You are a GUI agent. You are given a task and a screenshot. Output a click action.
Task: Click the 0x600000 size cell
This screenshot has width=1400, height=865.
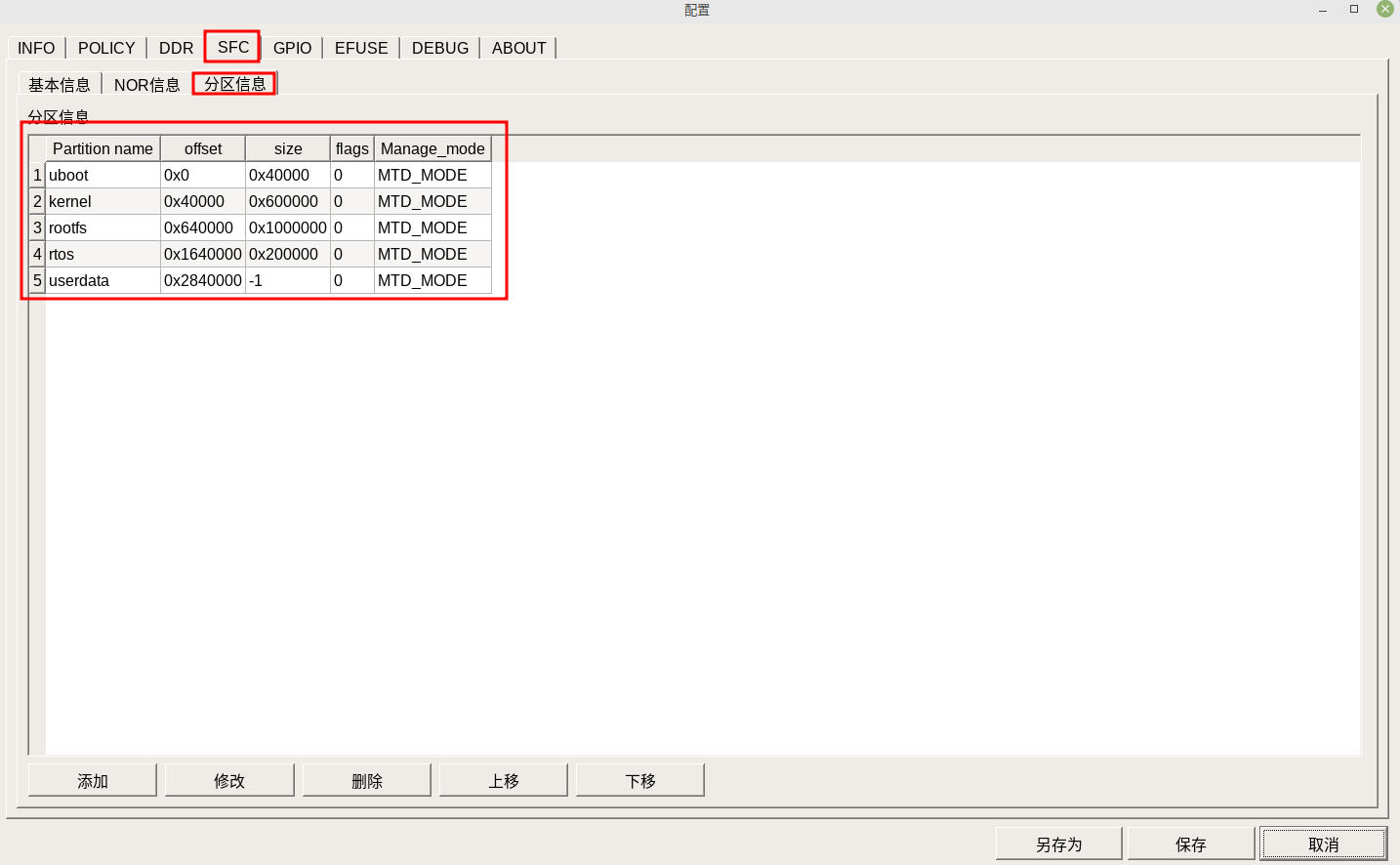(x=288, y=201)
